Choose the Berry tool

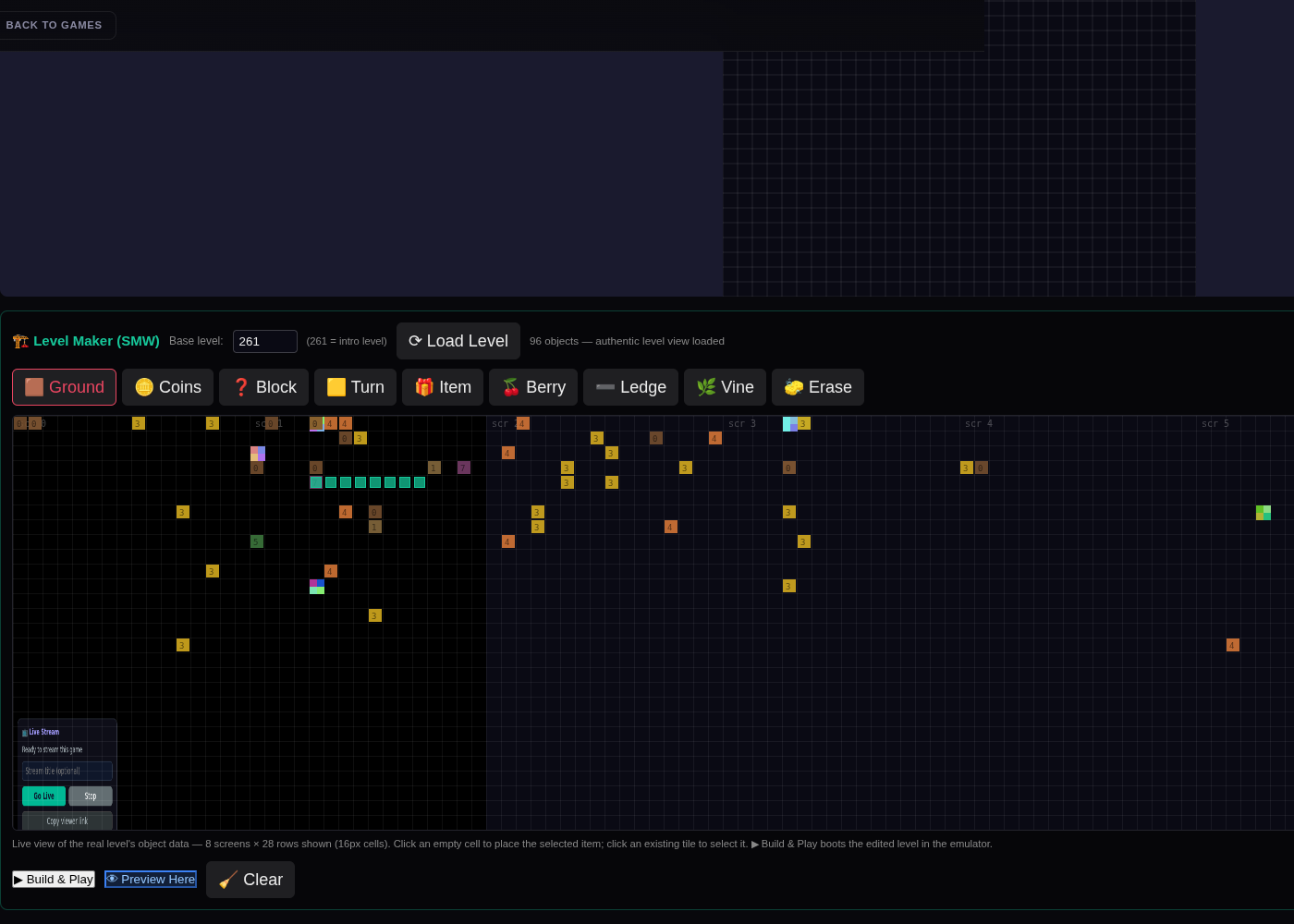(x=533, y=387)
